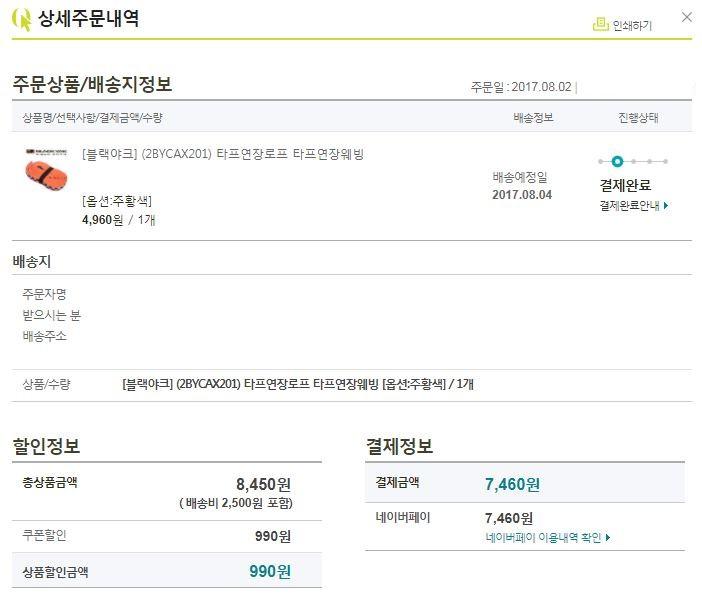Click the 상세주문내역 page title

88,19
